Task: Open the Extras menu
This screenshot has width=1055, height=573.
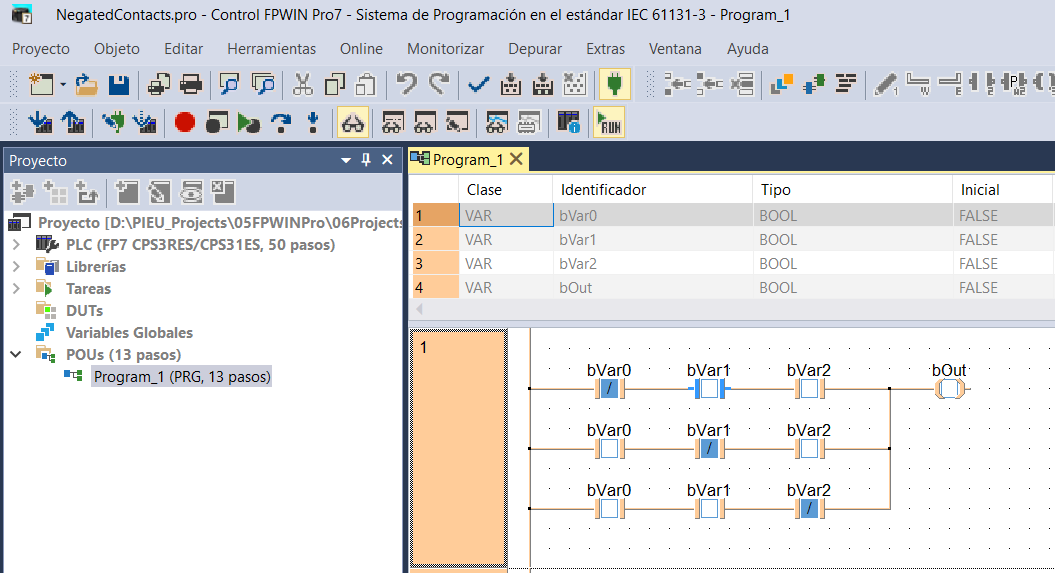Action: click(605, 49)
